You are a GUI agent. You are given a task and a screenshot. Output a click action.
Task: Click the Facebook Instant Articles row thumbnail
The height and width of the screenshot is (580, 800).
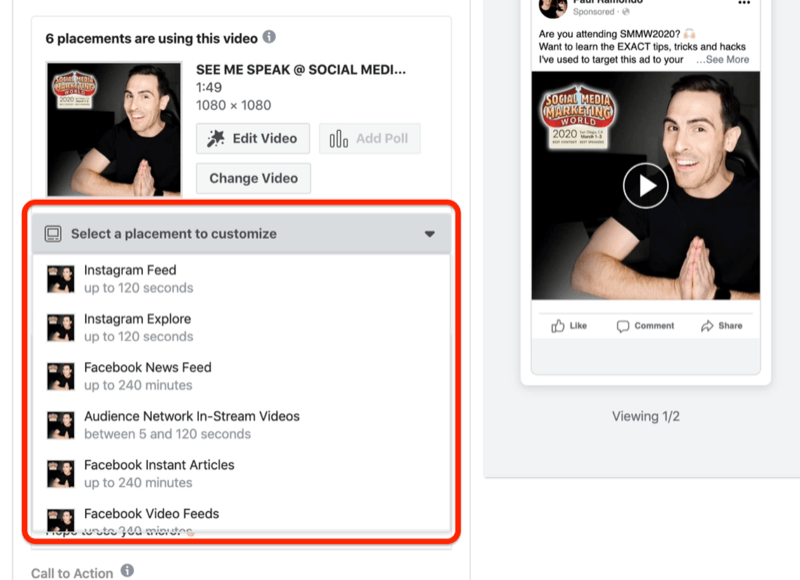[61, 474]
